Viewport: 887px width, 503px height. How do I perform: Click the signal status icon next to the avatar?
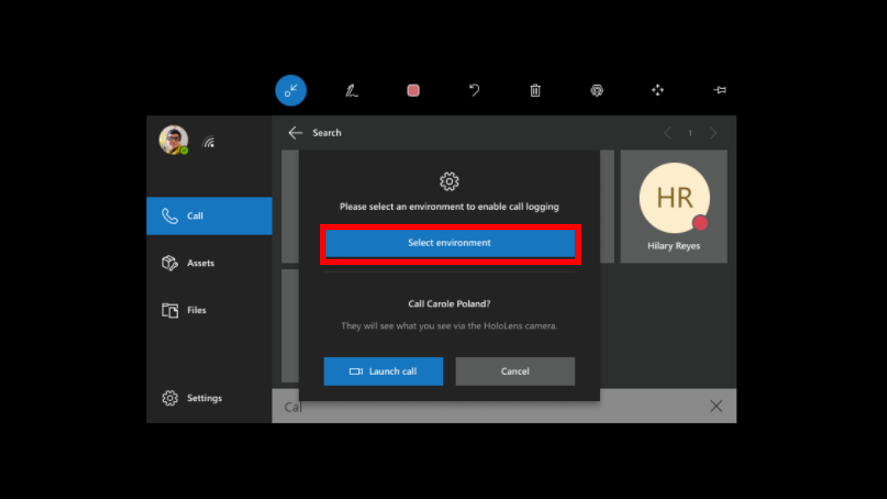(x=209, y=142)
